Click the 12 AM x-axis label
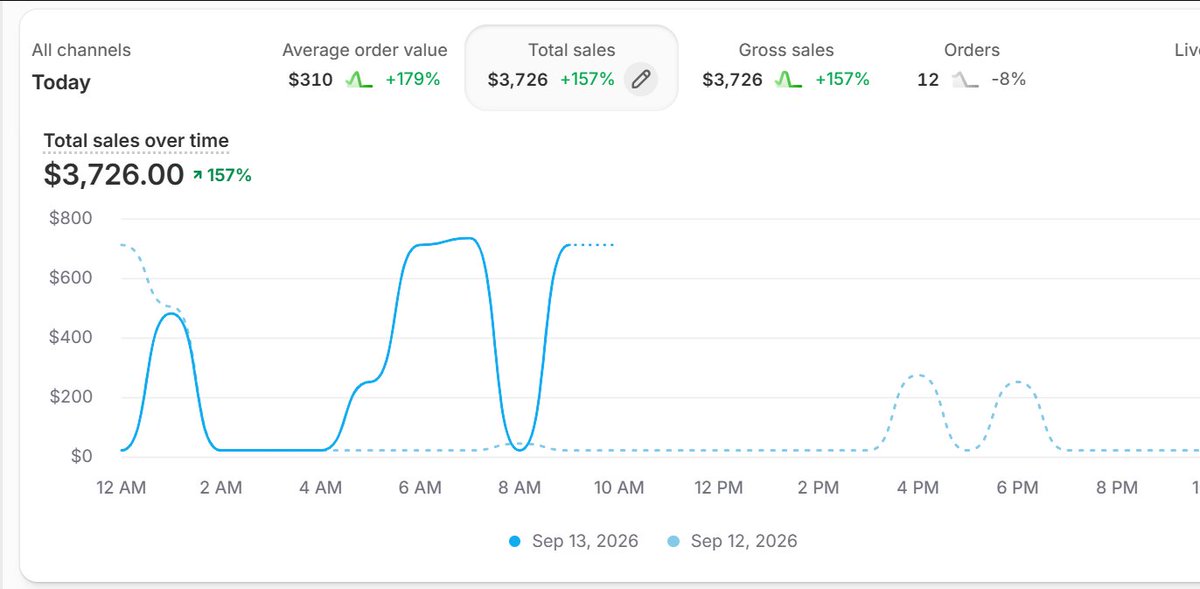Image resolution: width=1200 pixels, height=589 pixels. point(120,488)
